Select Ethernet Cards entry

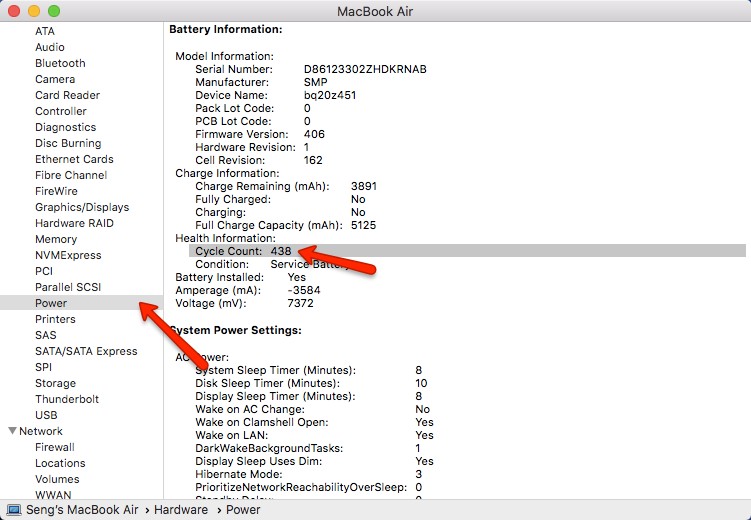pos(74,159)
